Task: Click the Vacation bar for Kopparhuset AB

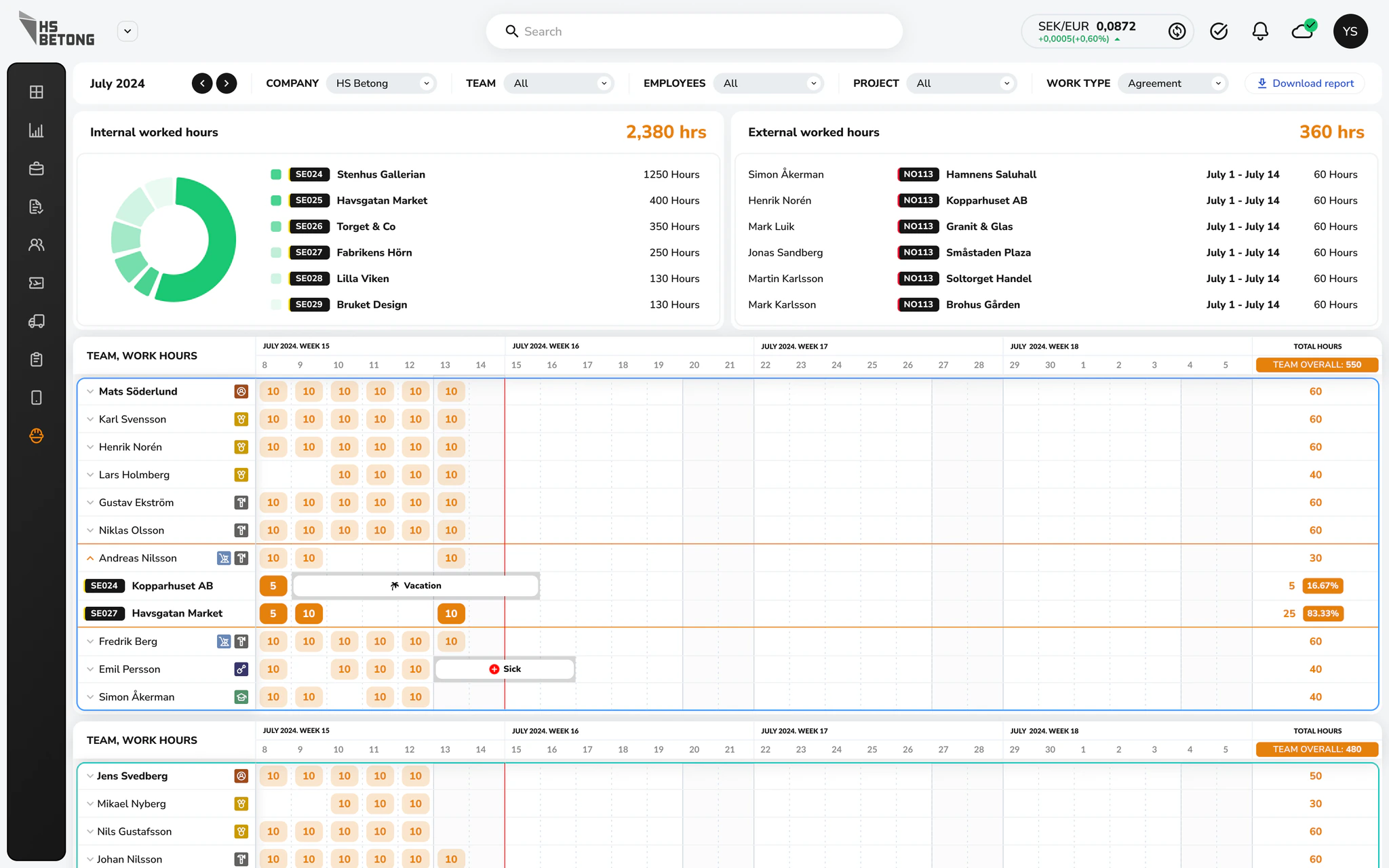Action: [x=416, y=586]
